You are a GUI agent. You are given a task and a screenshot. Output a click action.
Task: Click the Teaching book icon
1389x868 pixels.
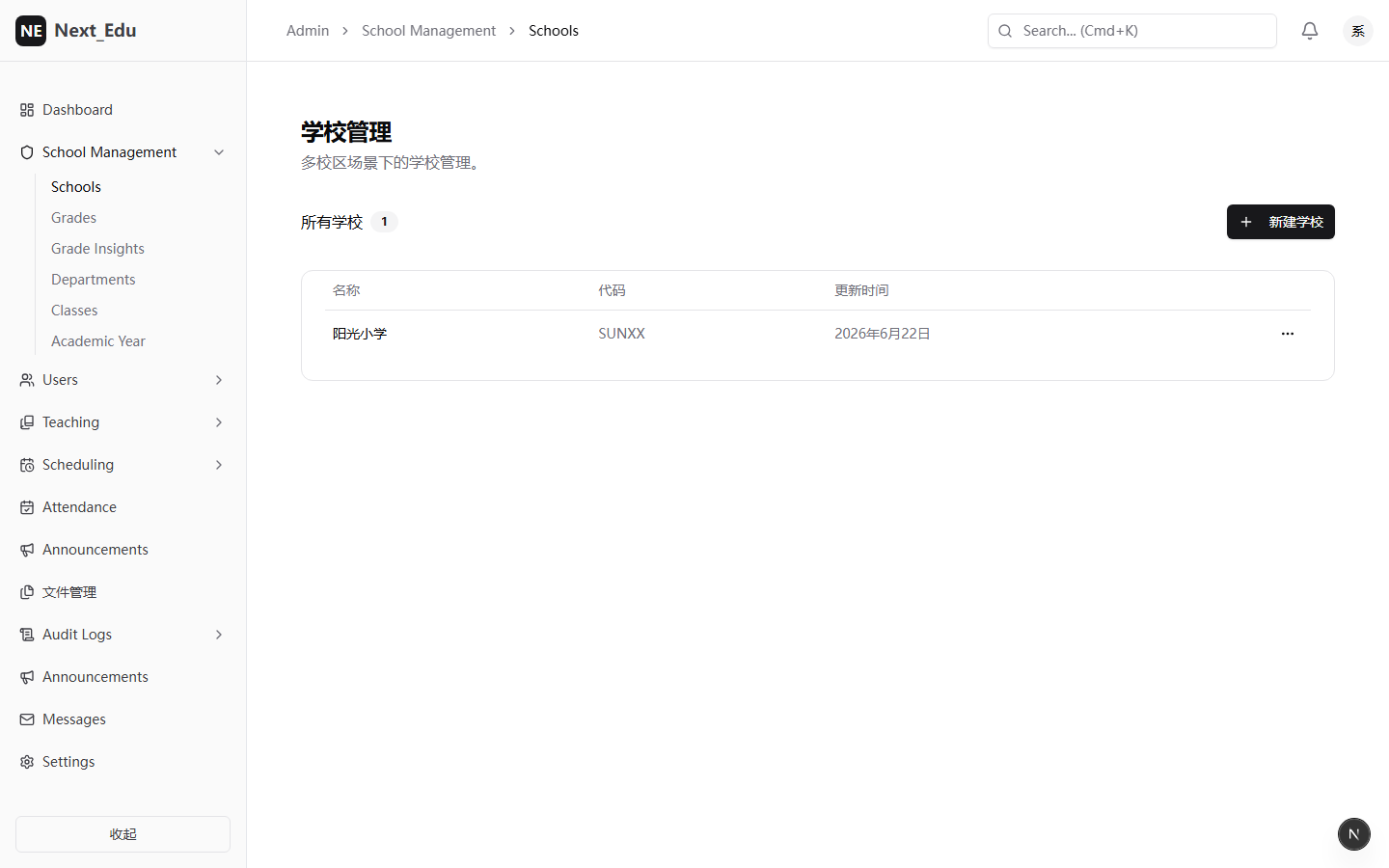click(x=27, y=422)
